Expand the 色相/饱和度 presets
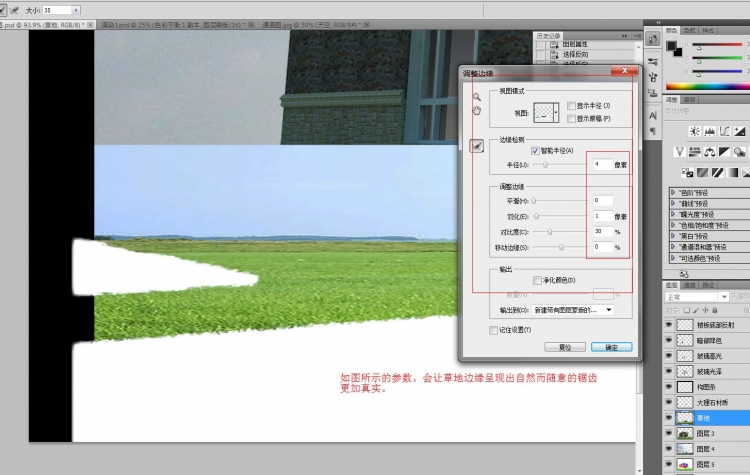750x475 pixels. tap(673, 225)
